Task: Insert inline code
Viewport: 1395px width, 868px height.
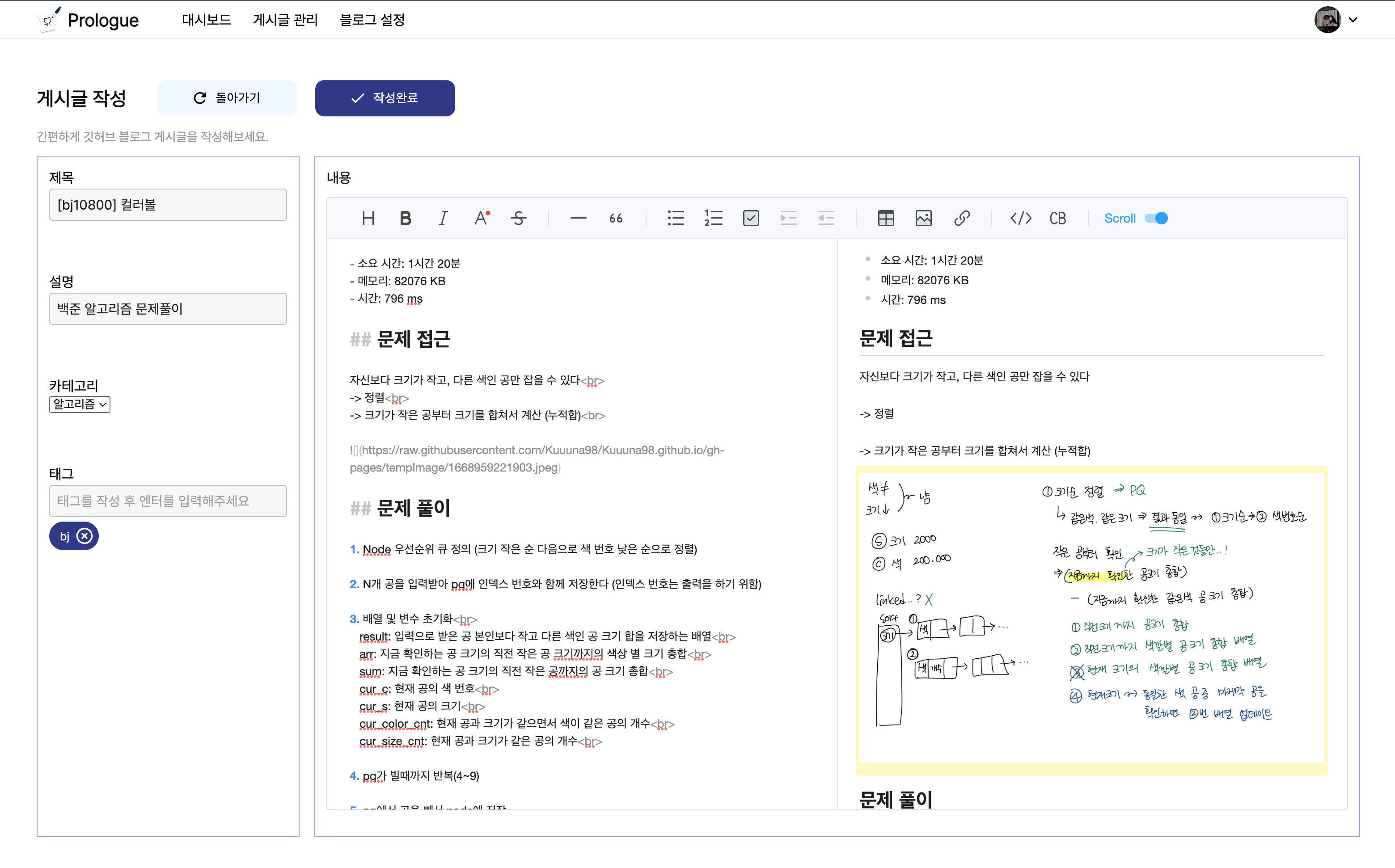Action: coord(1021,218)
